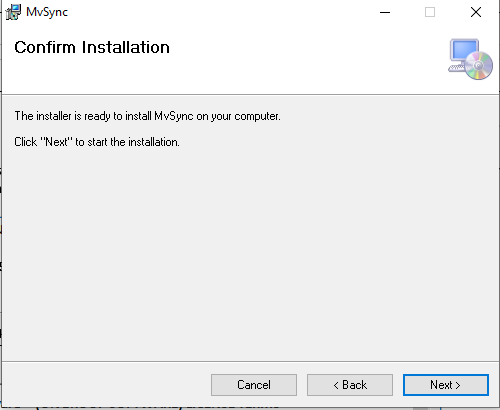The height and width of the screenshot is (410, 500).
Task: Go to previous step with Back button
Action: 350,385
